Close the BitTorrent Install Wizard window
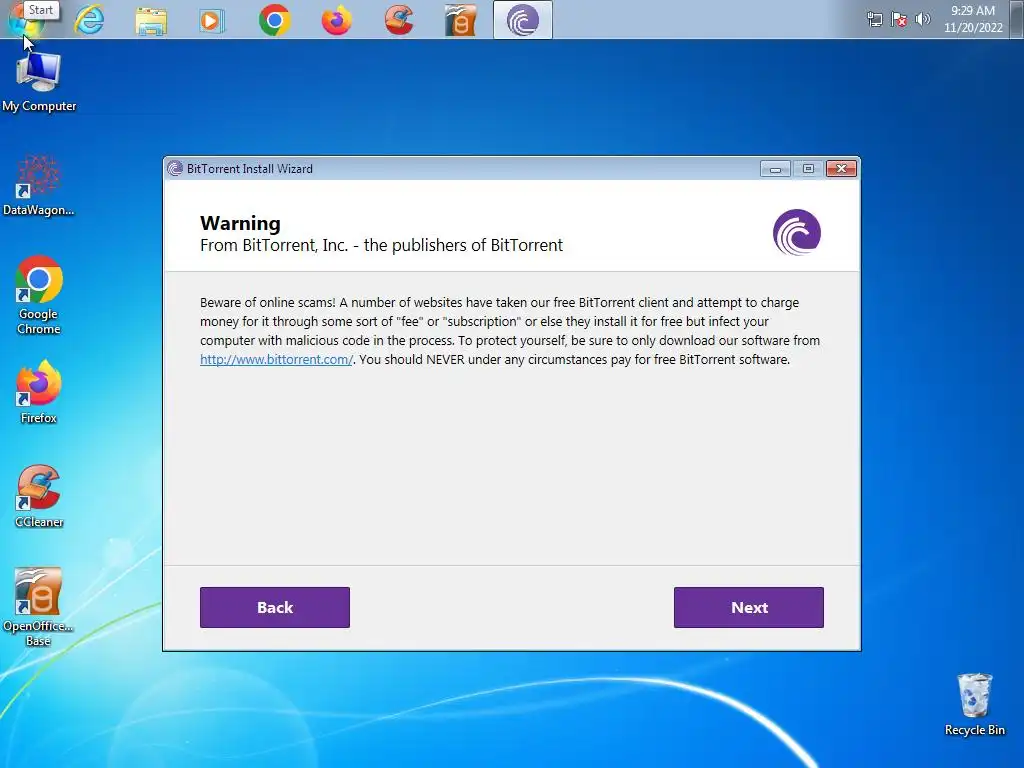 click(841, 169)
